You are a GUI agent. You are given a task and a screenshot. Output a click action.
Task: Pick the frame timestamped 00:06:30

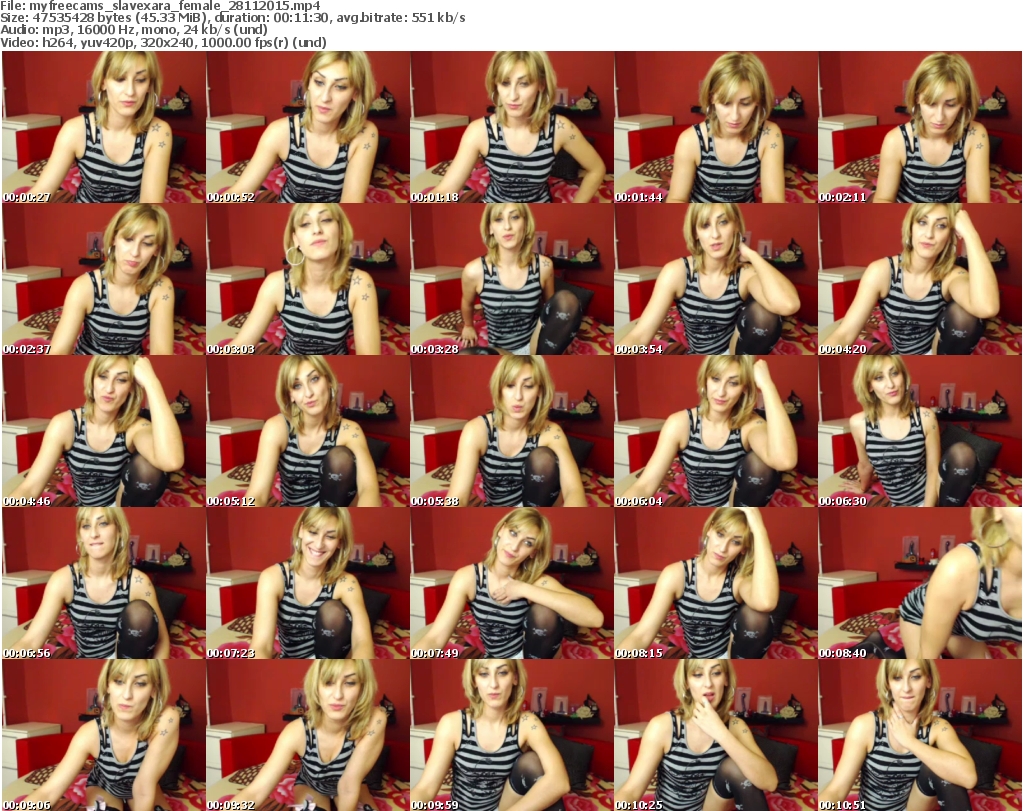point(919,431)
